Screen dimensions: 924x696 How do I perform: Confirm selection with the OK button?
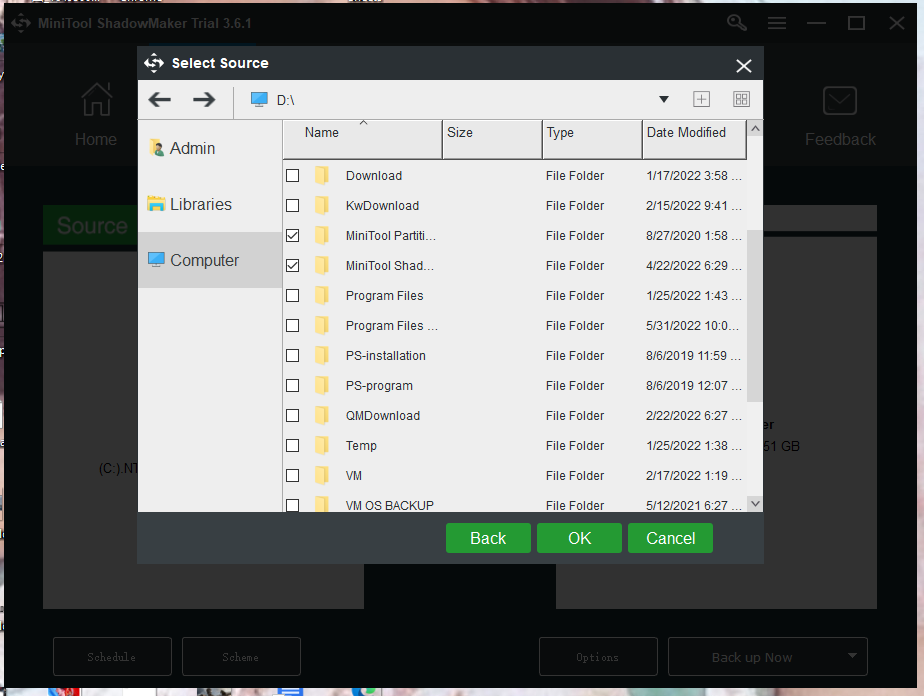[x=579, y=538]
